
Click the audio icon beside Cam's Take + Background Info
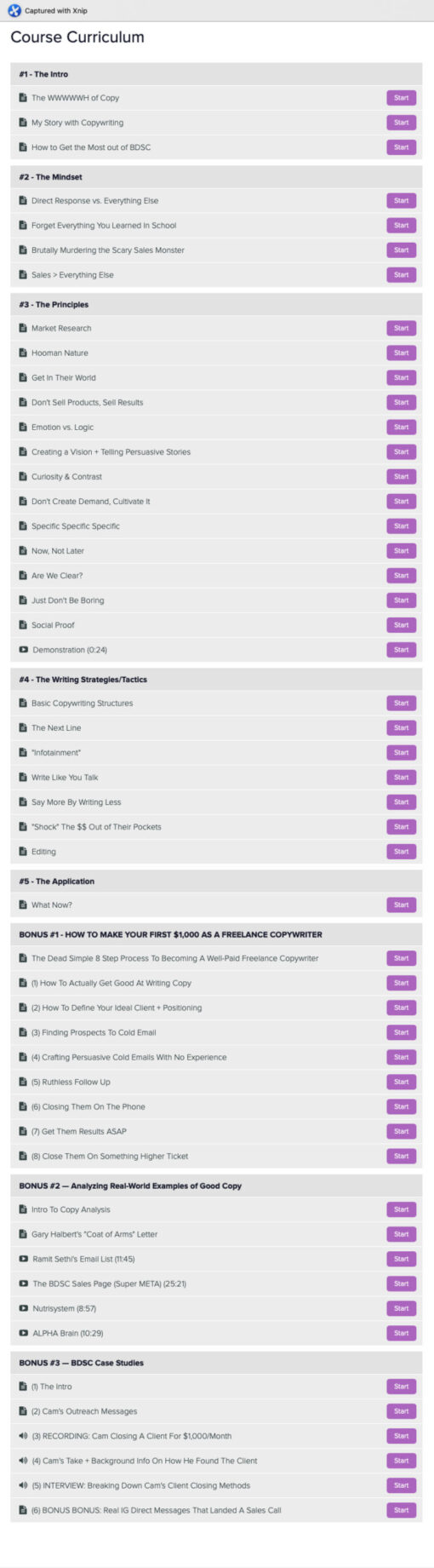pos(24,1461)
